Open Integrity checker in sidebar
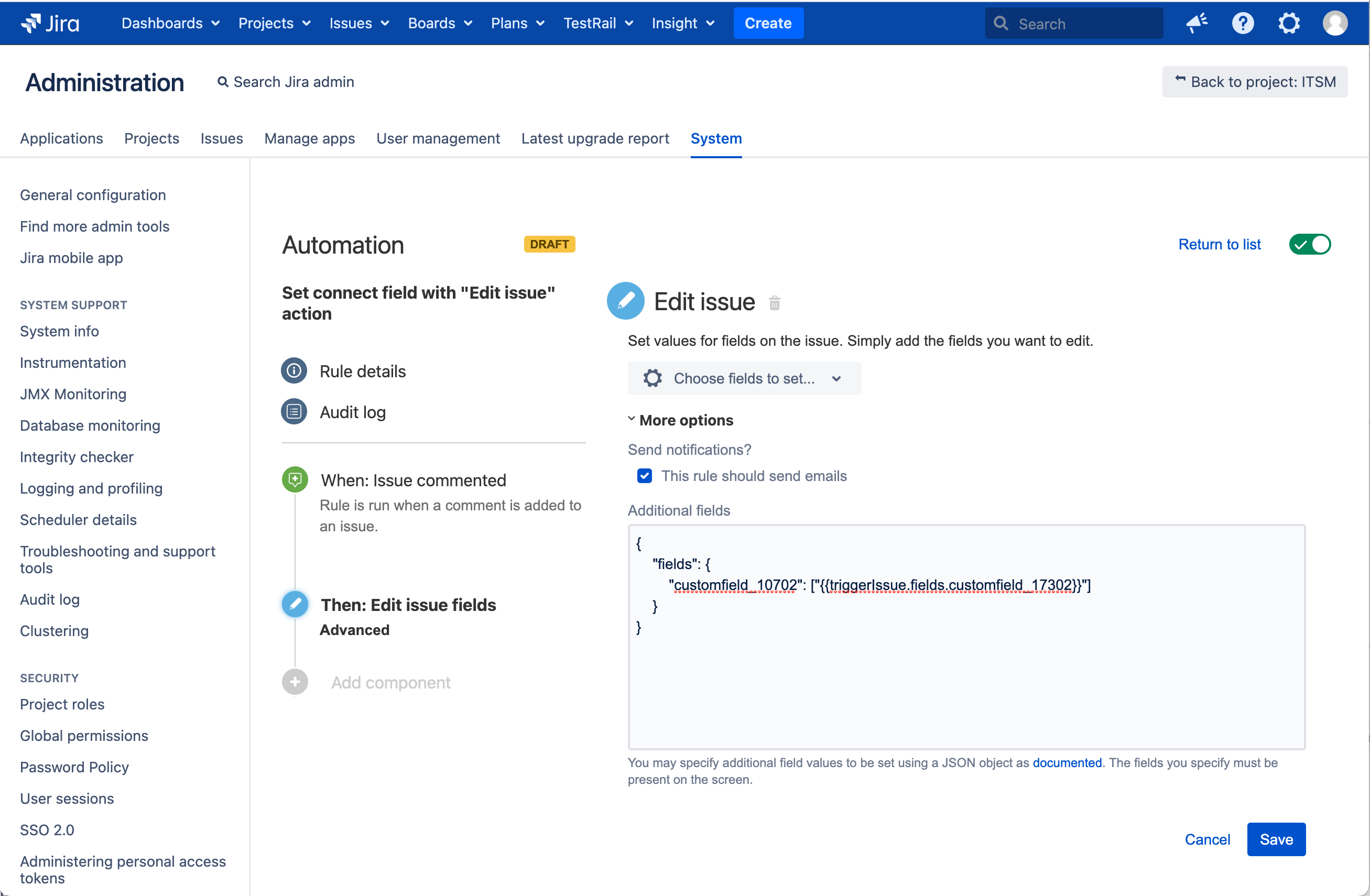Image resolution: width=1370 pixels, height=896 pixels. [77, 457]
